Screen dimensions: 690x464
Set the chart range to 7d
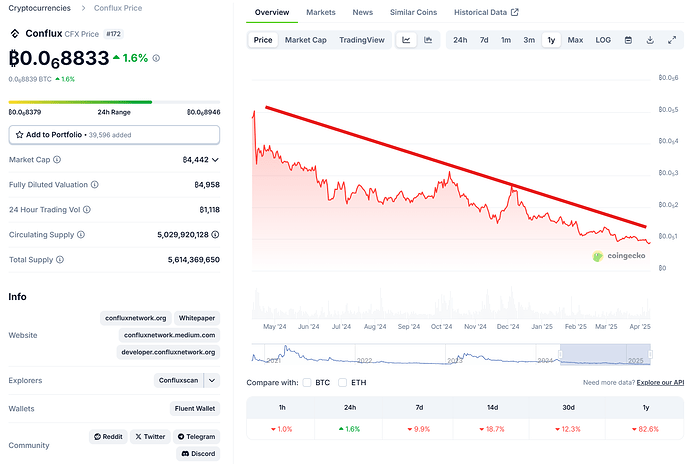pyautogui.click(x=484, y=40)
